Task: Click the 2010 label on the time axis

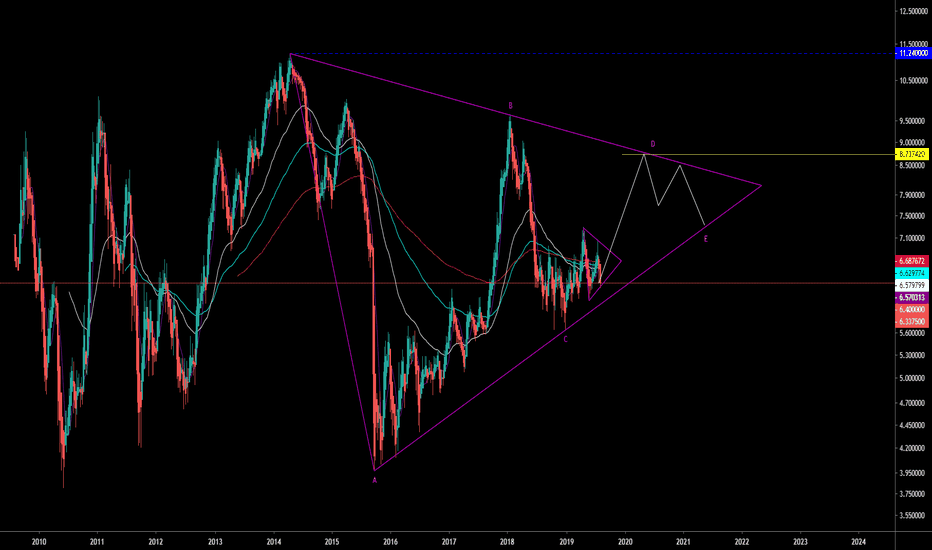Action: click(39, 542)
